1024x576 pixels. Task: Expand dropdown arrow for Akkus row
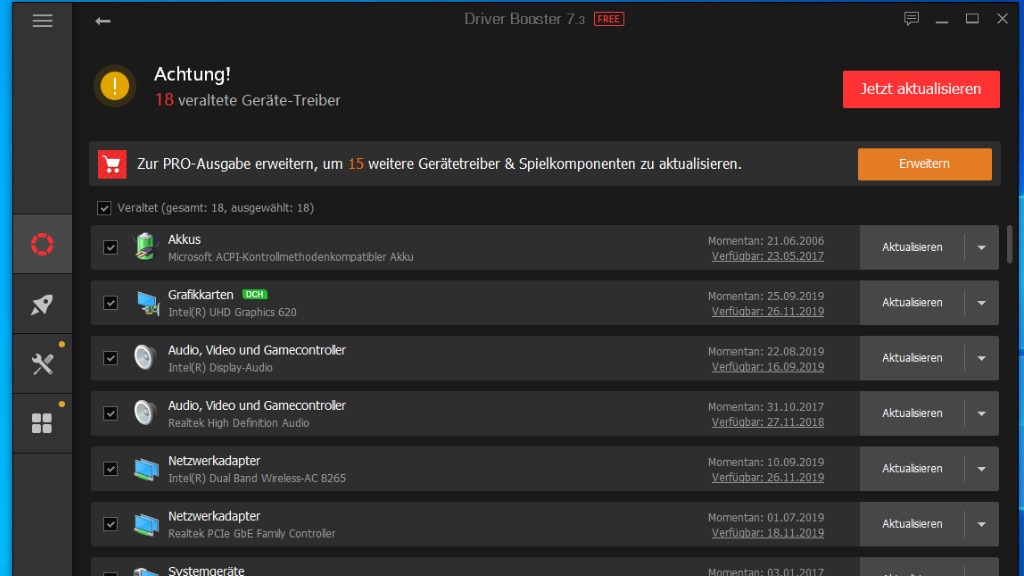982,248
